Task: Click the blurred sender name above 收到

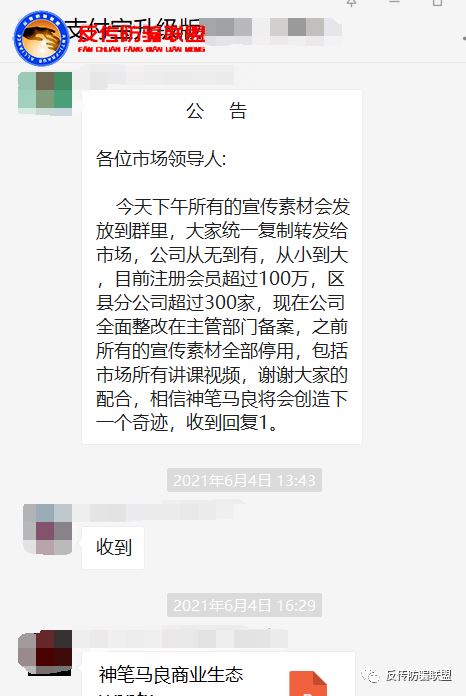Action: pyautogui.click(x=162, y=512)
